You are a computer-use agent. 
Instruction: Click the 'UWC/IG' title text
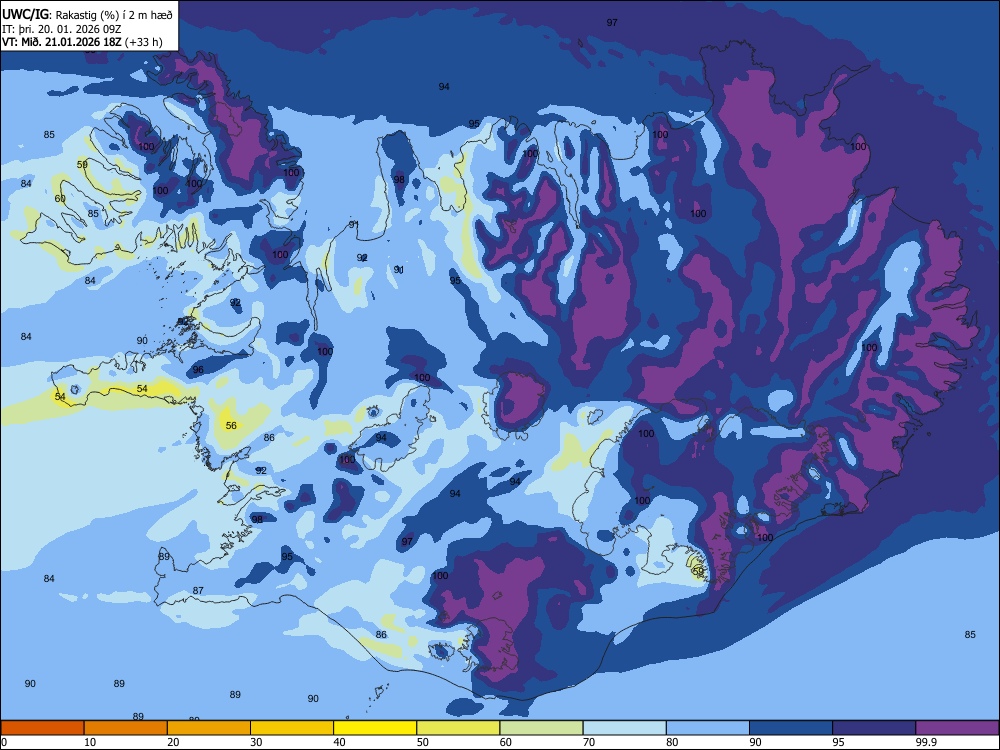tap(25, 14)
